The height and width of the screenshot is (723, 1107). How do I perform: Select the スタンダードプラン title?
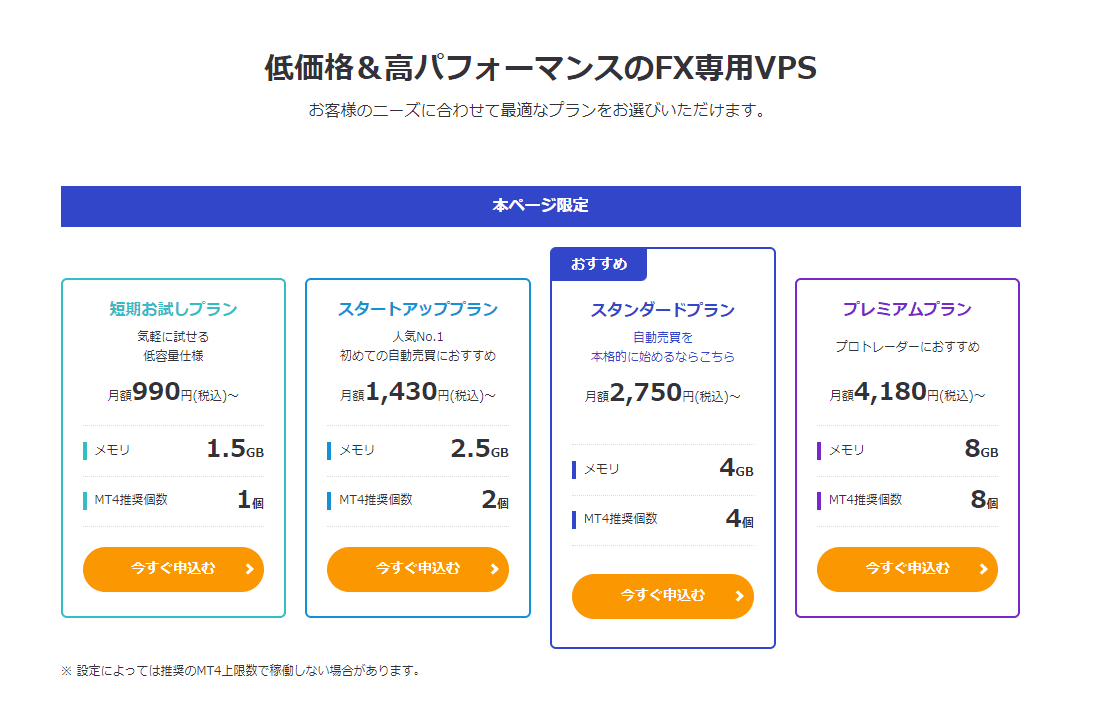click(663, 310)
